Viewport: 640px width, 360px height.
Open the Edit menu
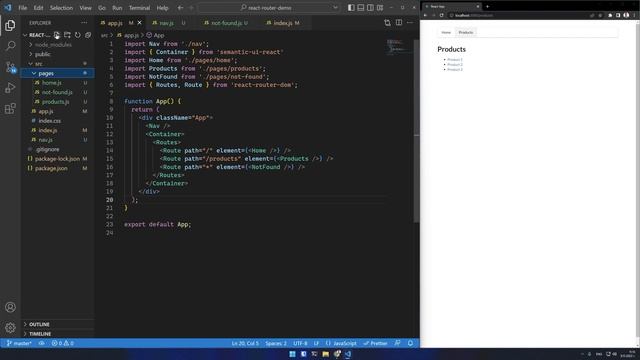tap(38, 8)
